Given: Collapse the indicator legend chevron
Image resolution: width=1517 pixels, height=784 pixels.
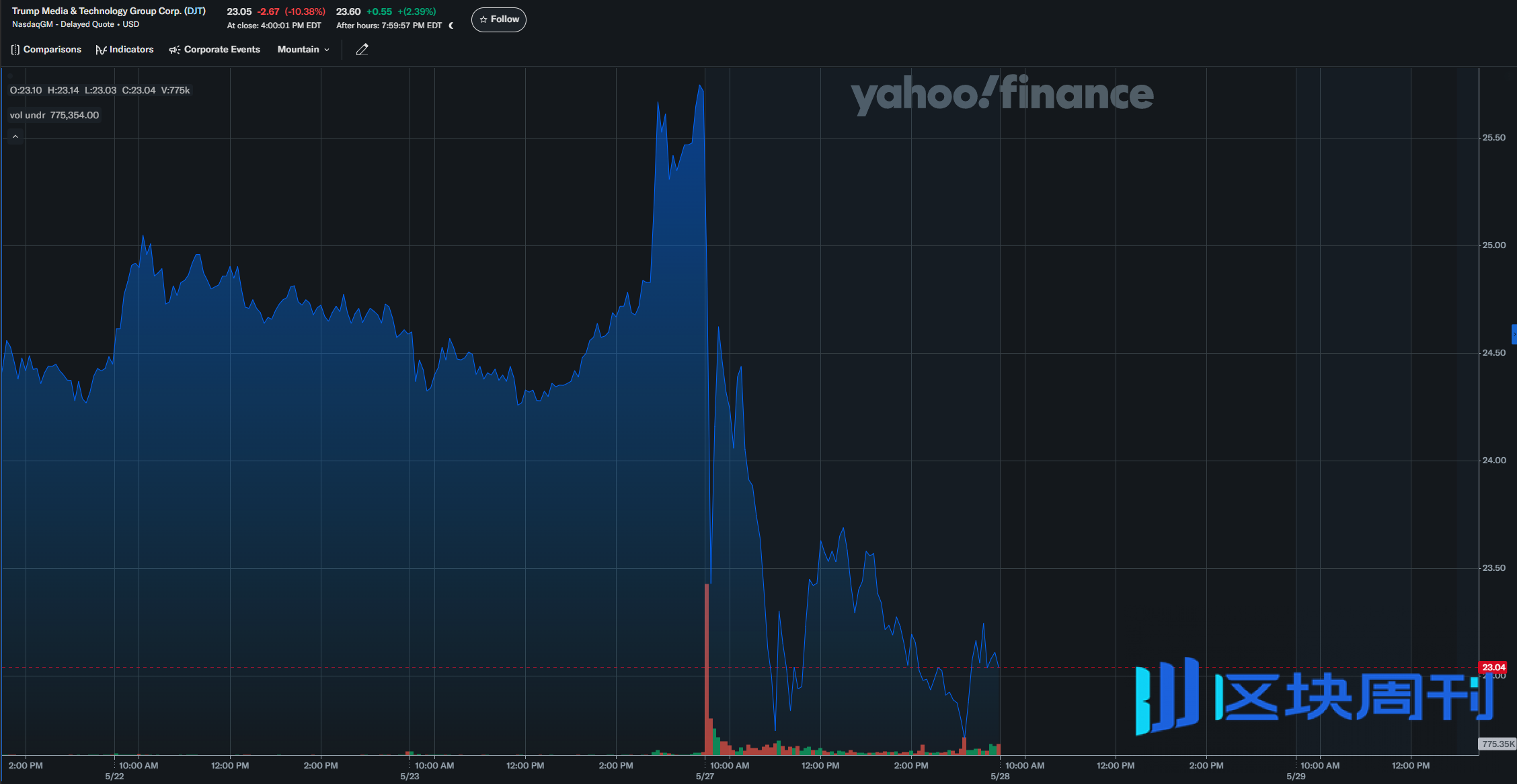Looking at the screenshot, I should [x=15, y=136].
